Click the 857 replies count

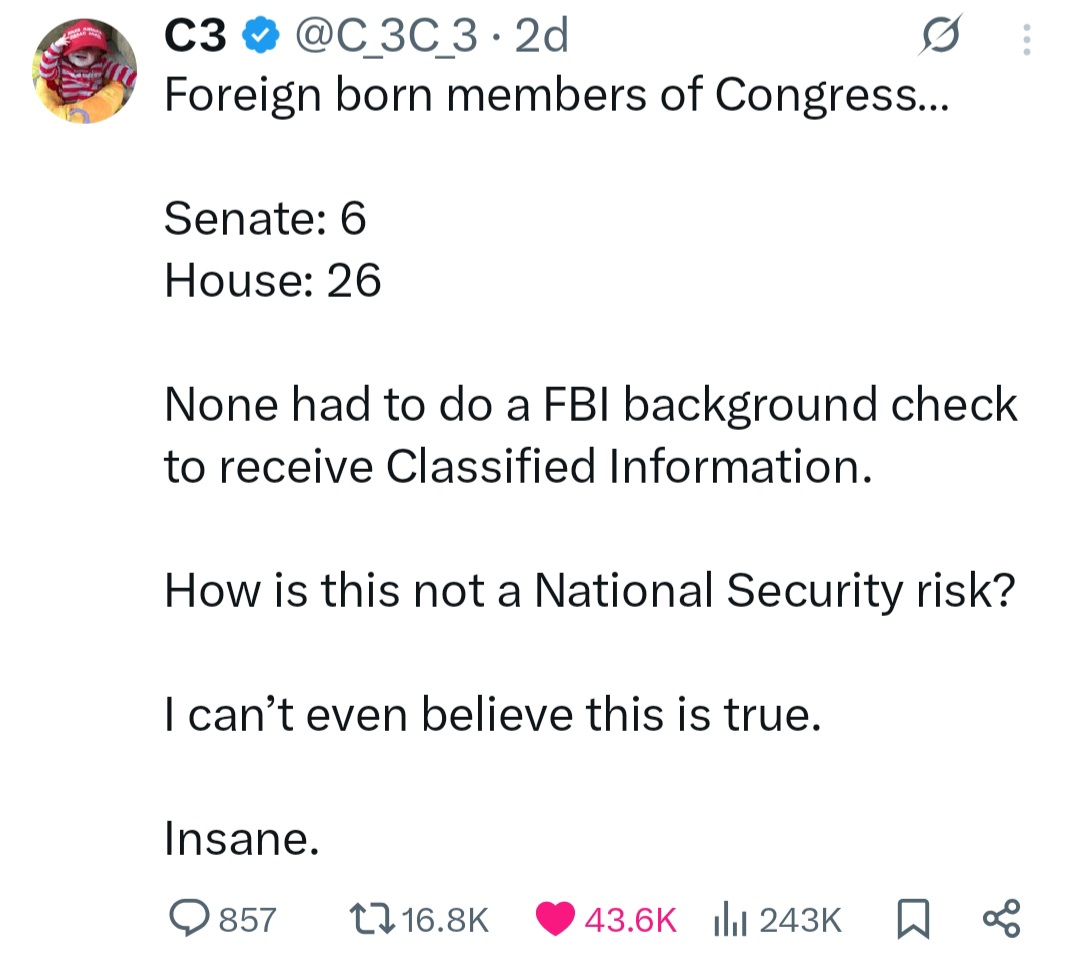pos(247,918)
